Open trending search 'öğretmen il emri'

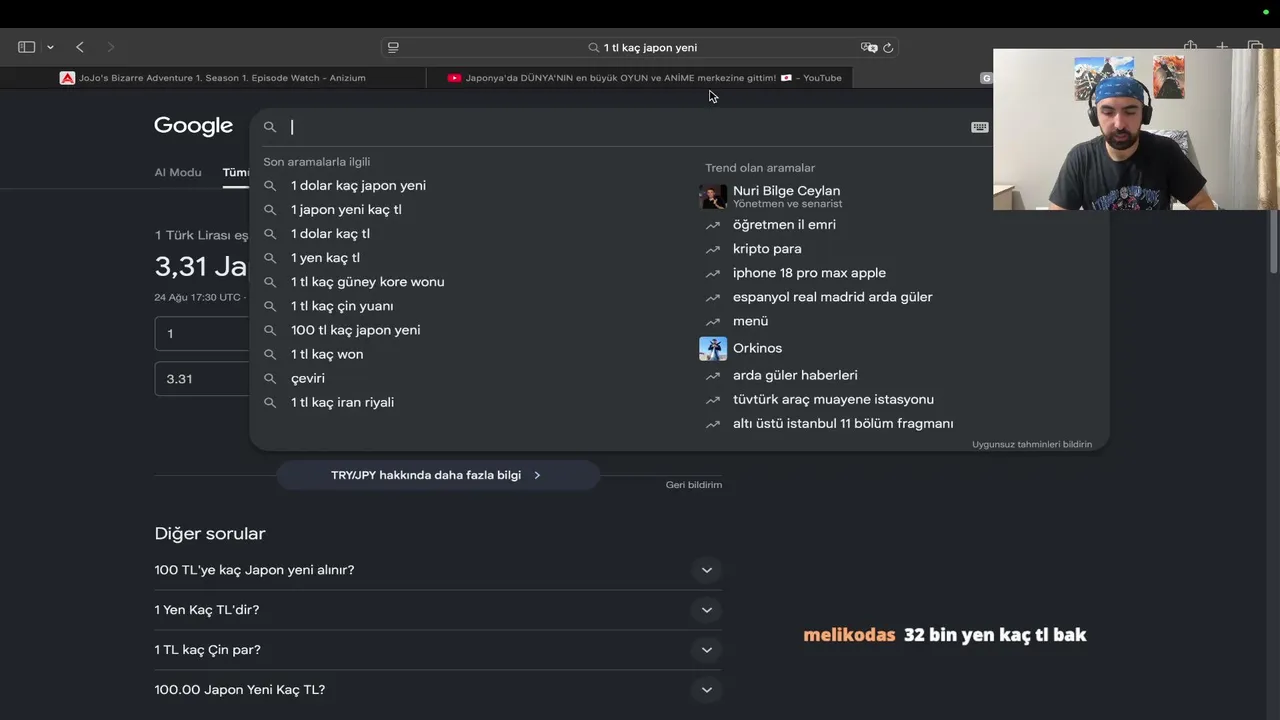pos(784,224)
